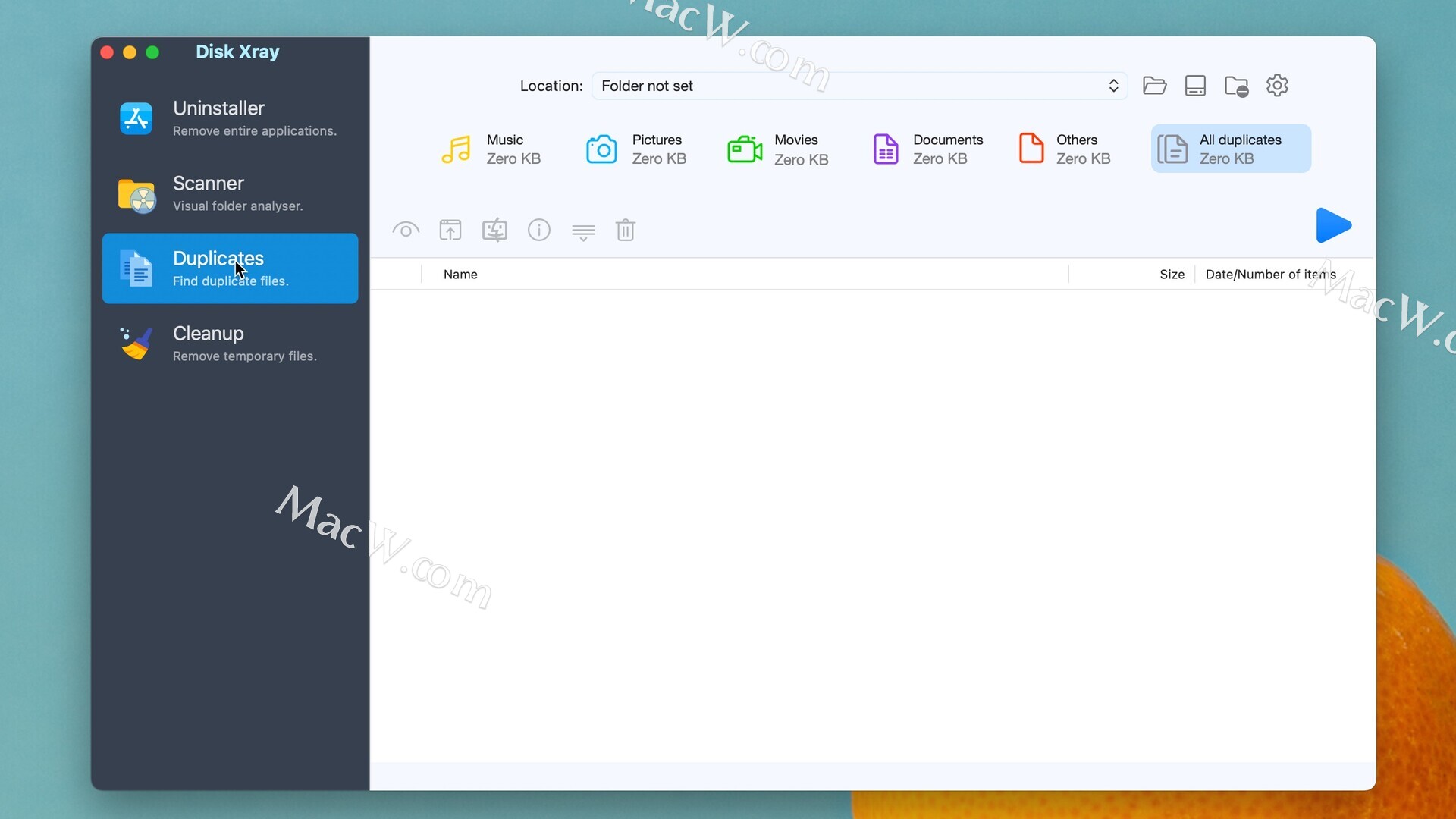Filter duplicates by Movies

click(x=778, y=149)
